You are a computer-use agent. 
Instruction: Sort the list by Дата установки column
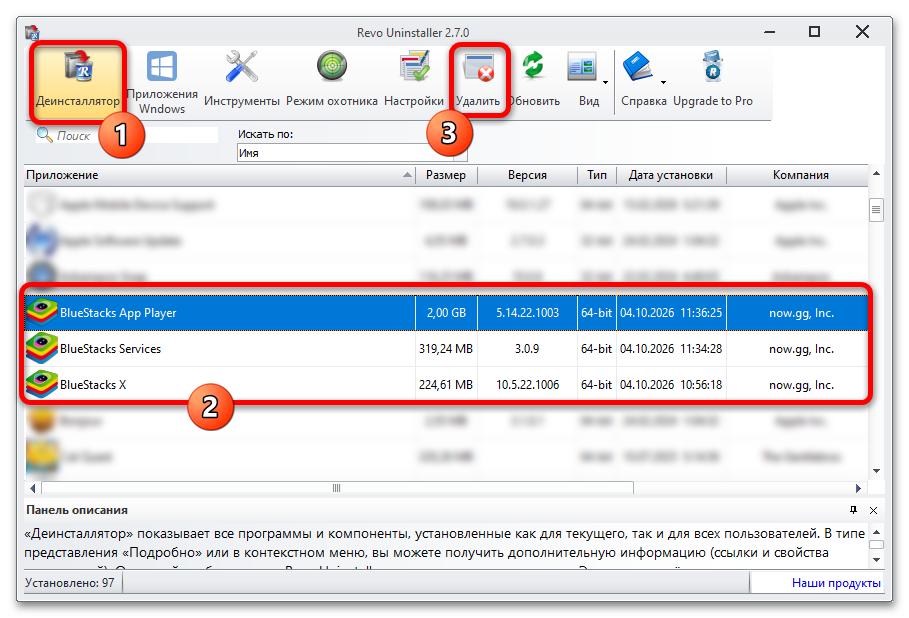click(671, 175)
